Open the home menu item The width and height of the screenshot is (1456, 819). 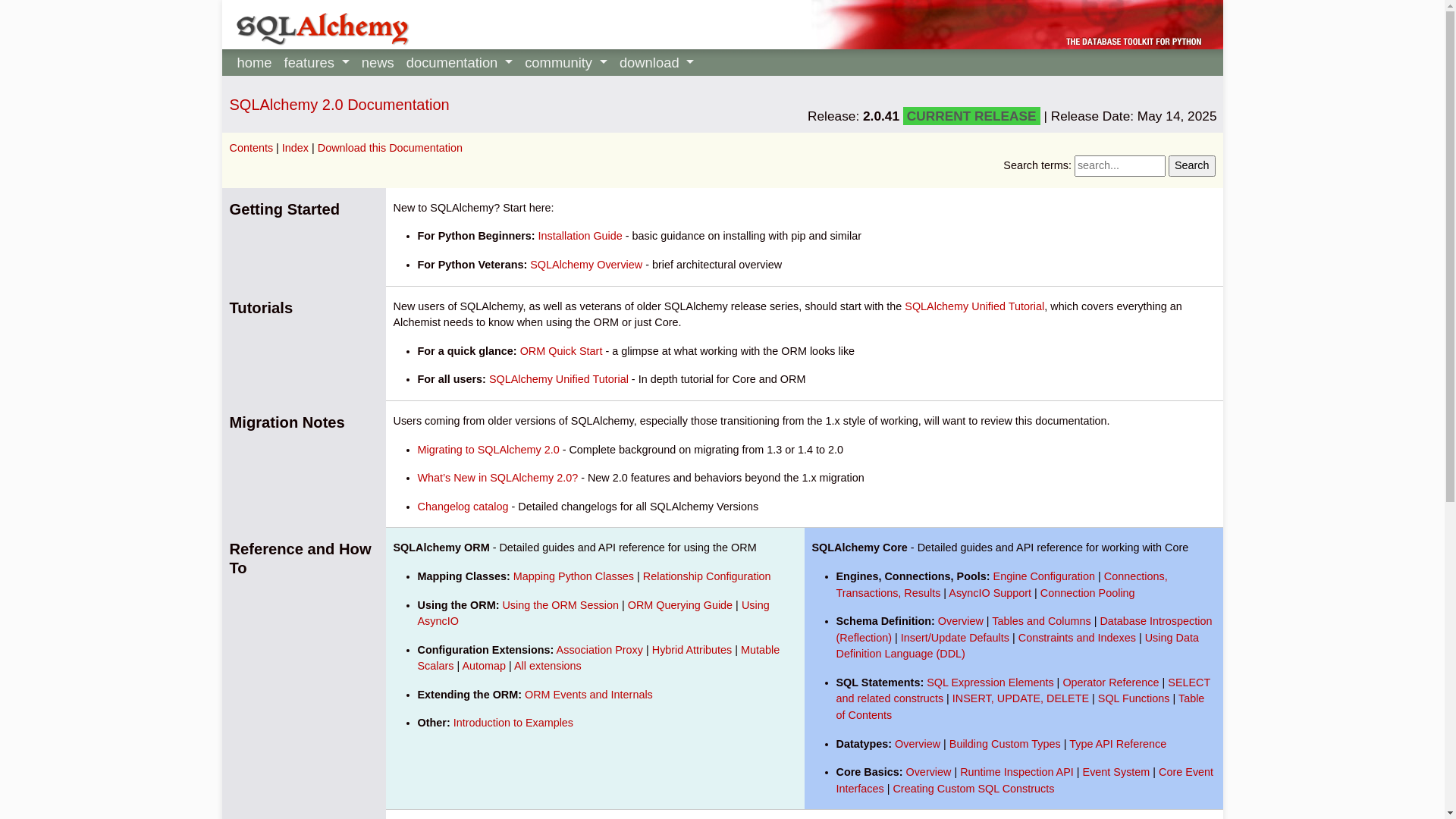tap(254, 63)
